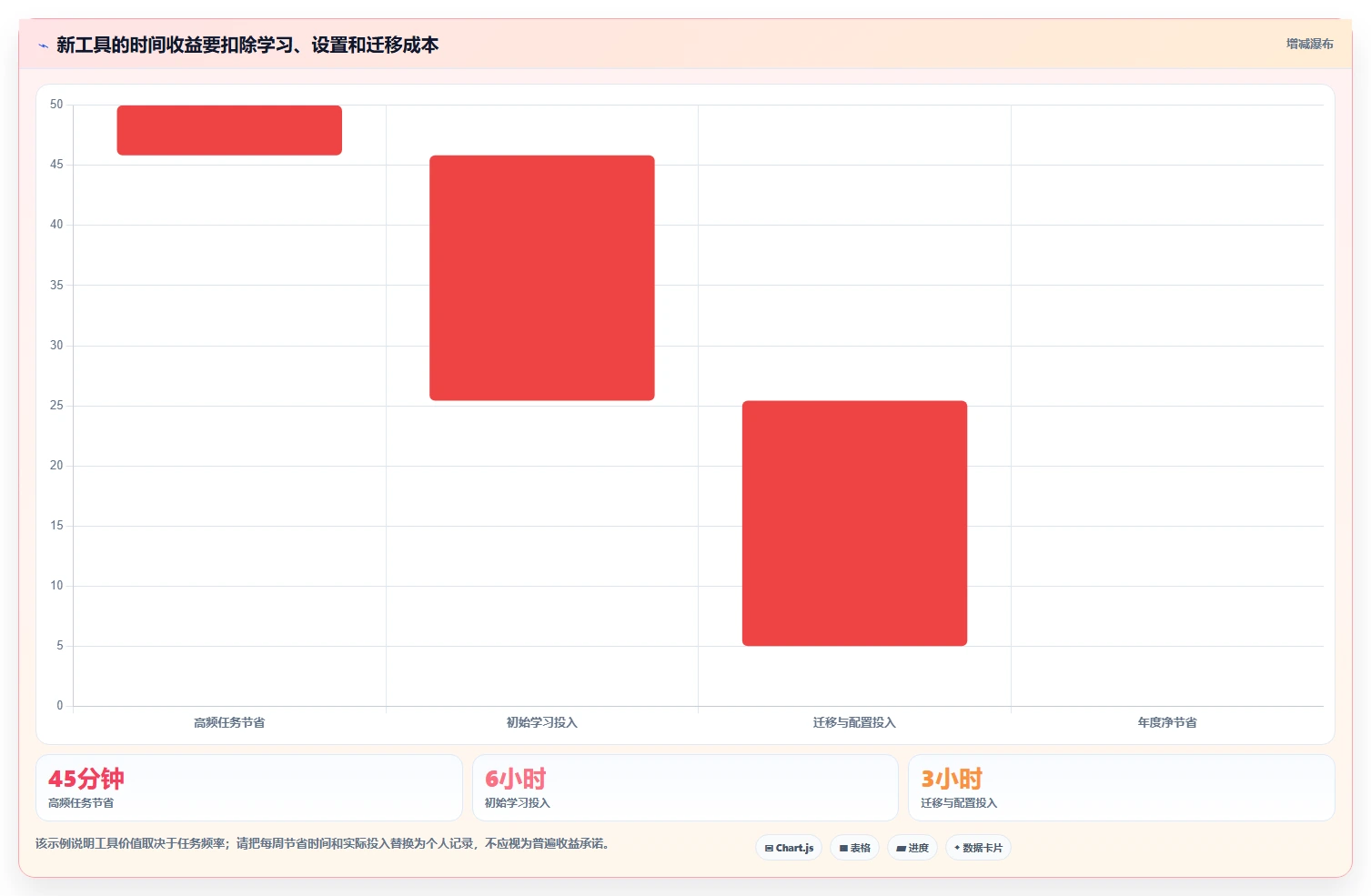
Task: Click the footnote text starting 该示例说明工具价值
Action: pyautogui.click(x=322, y=843)
